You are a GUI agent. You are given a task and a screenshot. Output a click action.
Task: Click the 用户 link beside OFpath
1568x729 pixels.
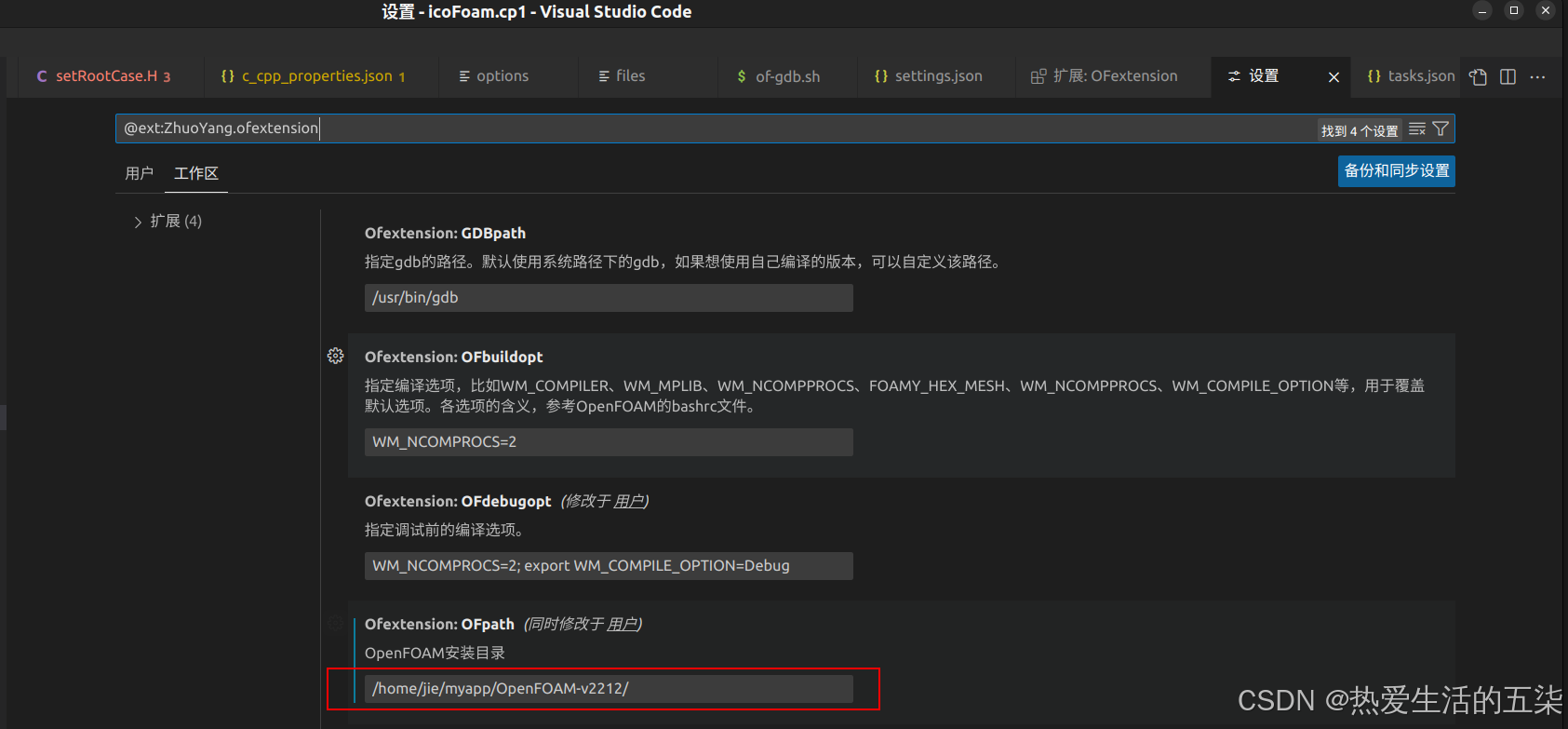pos(623,625)
